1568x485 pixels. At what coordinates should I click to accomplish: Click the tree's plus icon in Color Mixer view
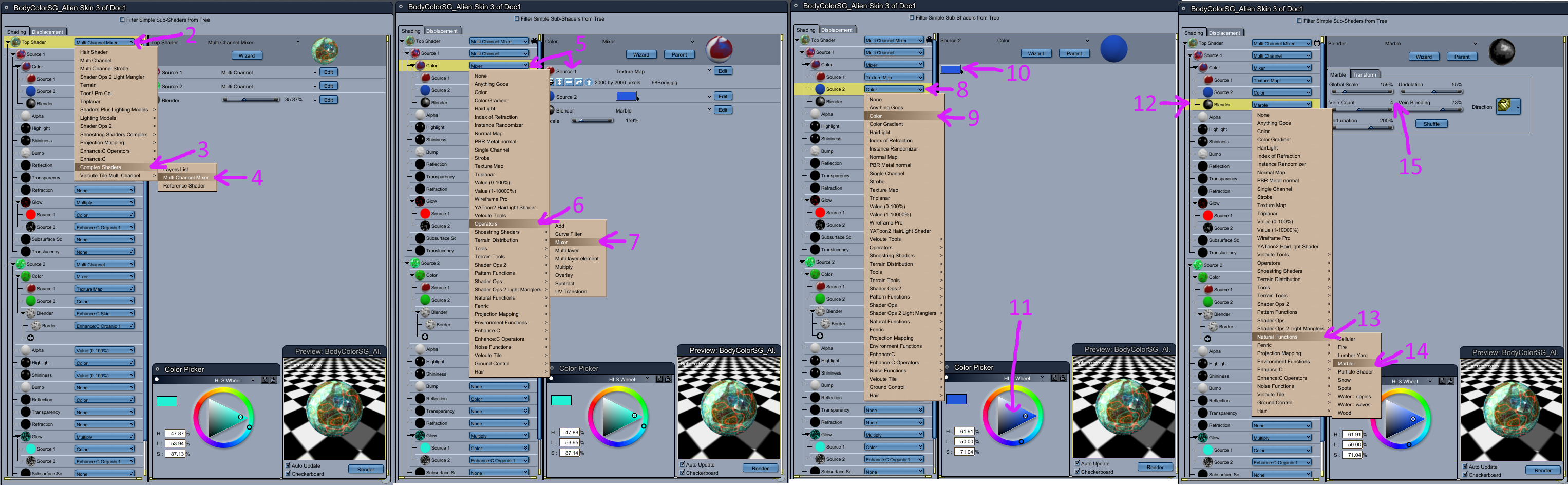(425, 337)
